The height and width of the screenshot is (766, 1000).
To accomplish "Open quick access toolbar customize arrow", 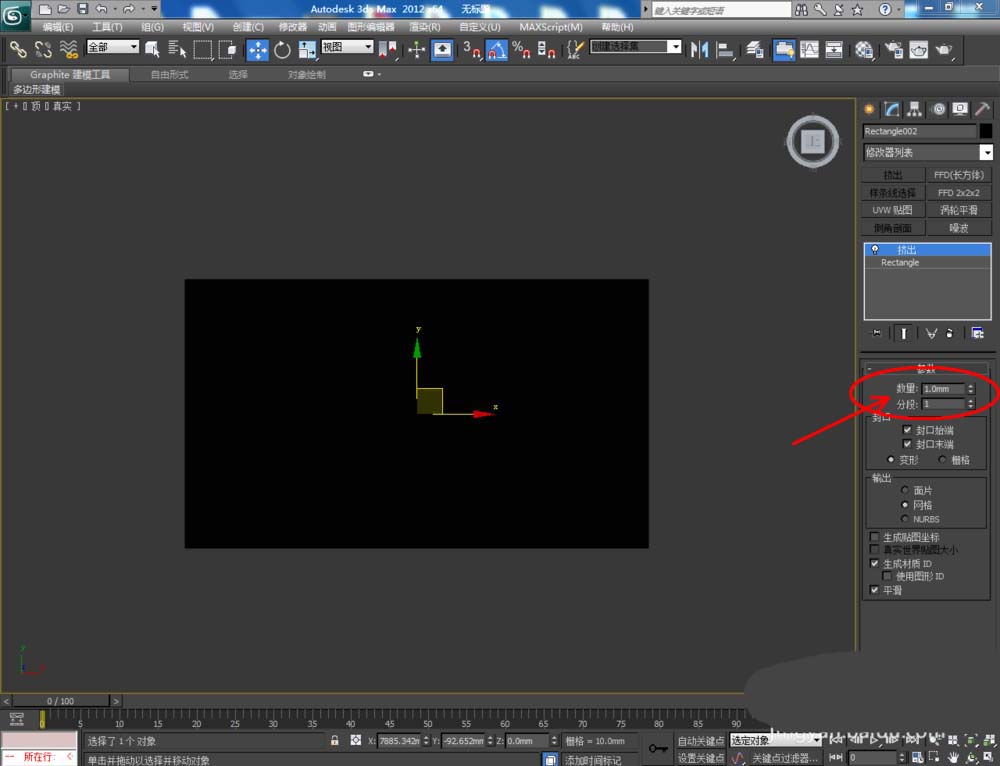I will (x=154, y=9).
